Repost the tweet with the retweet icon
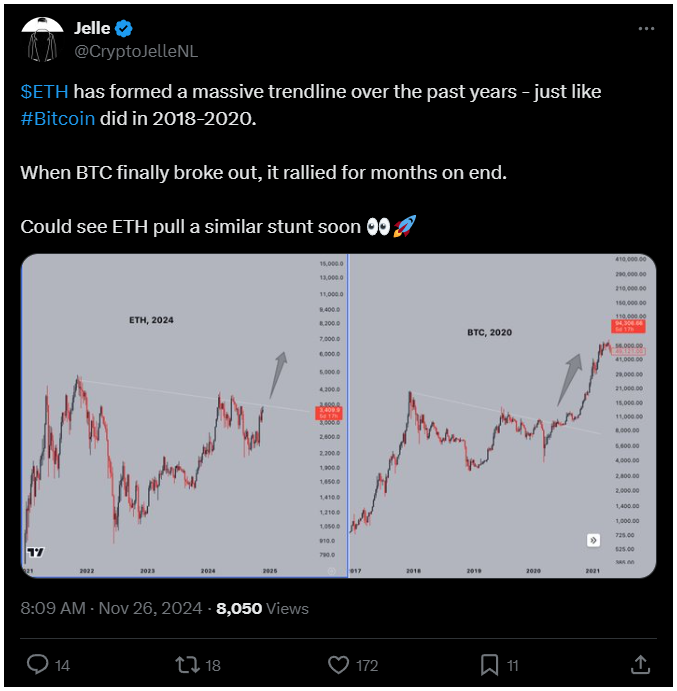The width and height of the screenshot is (677, 691). (189, 665)
